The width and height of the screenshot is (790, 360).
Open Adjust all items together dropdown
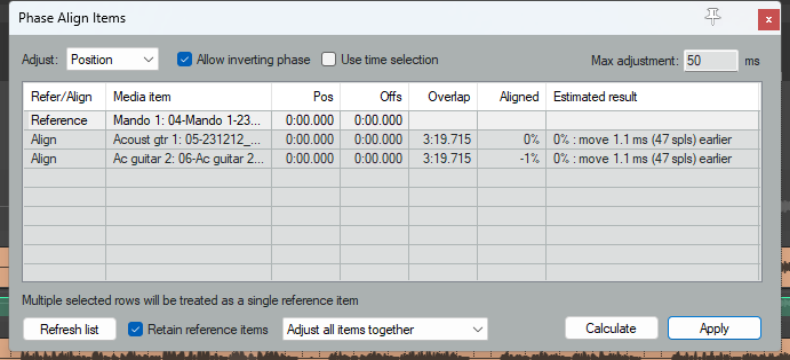(385, 329)
